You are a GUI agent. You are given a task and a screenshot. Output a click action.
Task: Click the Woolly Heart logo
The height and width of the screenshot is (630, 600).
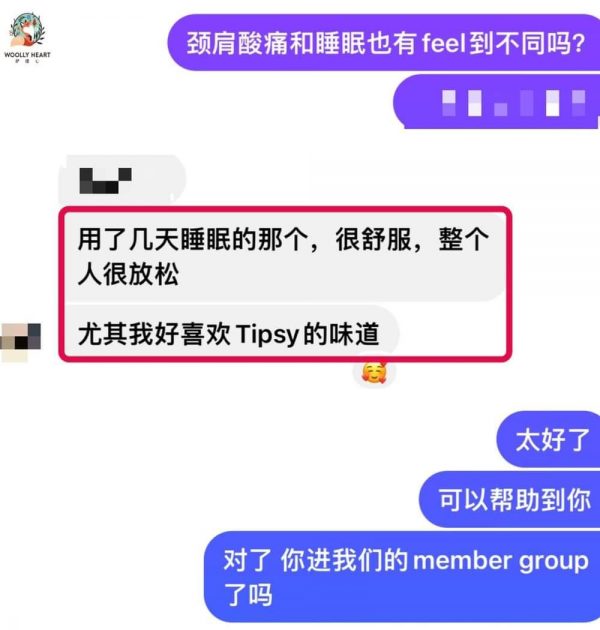pyautogui.click(x=27, y=37)
